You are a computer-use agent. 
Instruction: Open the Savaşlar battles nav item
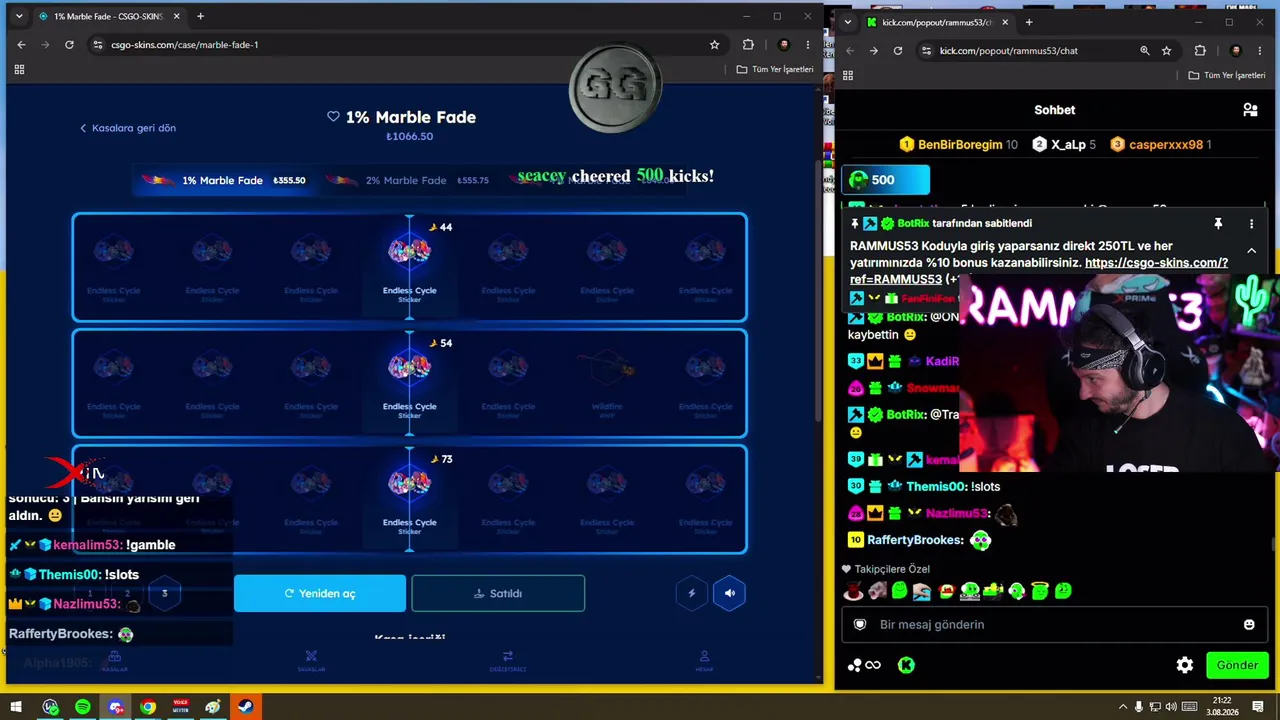pyautogui.click(x=311, y=661)
